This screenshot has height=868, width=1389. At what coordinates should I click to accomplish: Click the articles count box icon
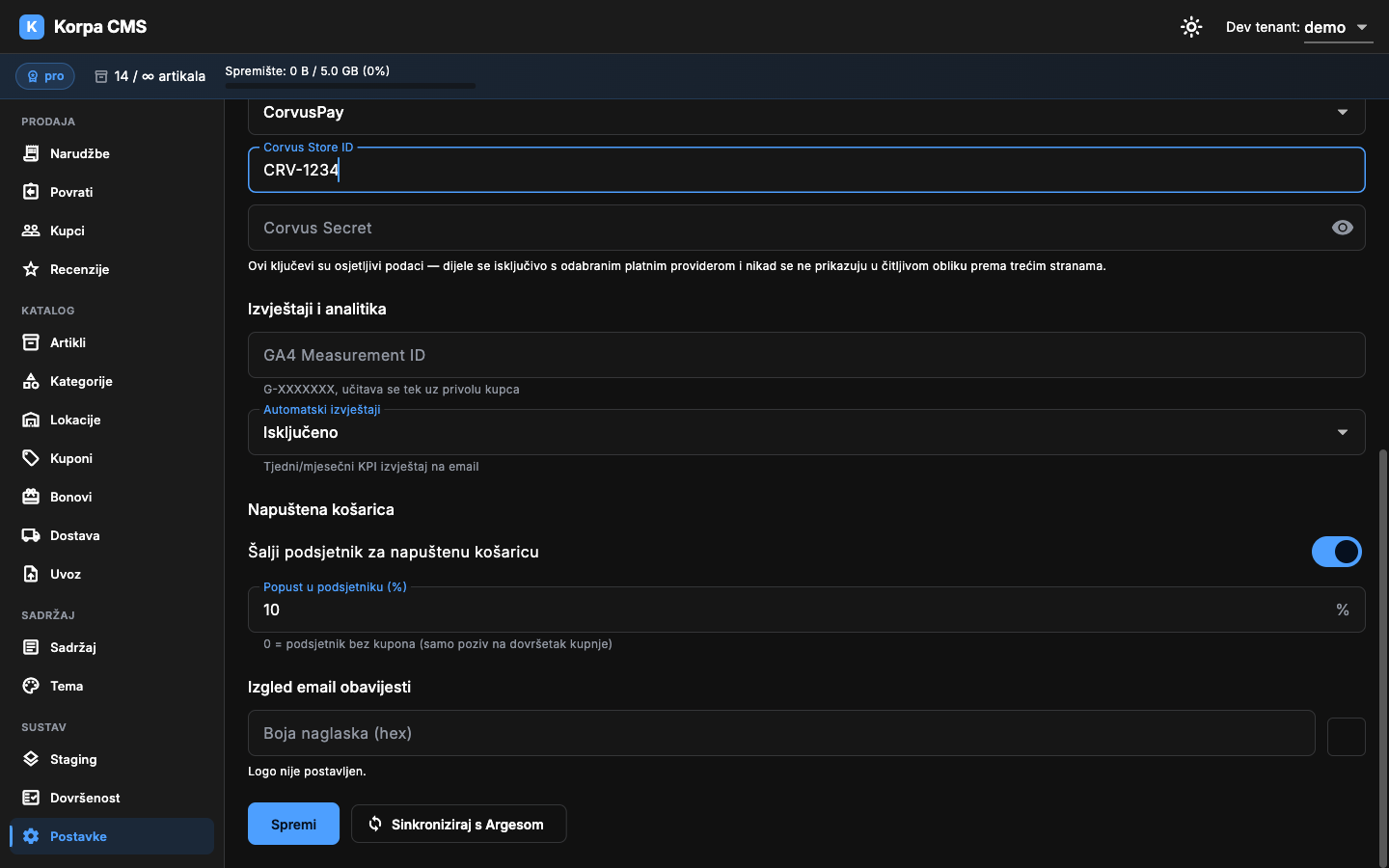101,76
